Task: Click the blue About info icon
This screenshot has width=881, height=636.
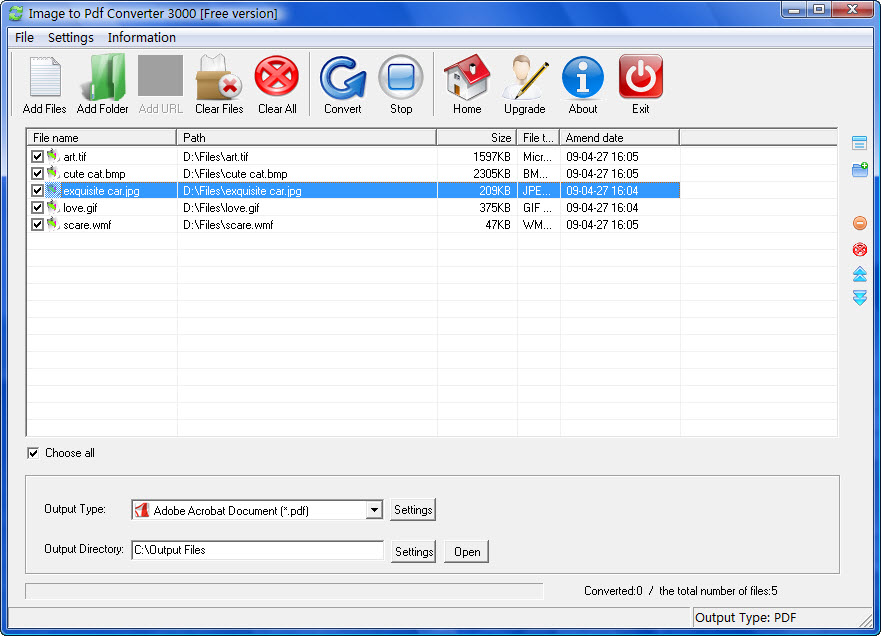Action: 583,78
